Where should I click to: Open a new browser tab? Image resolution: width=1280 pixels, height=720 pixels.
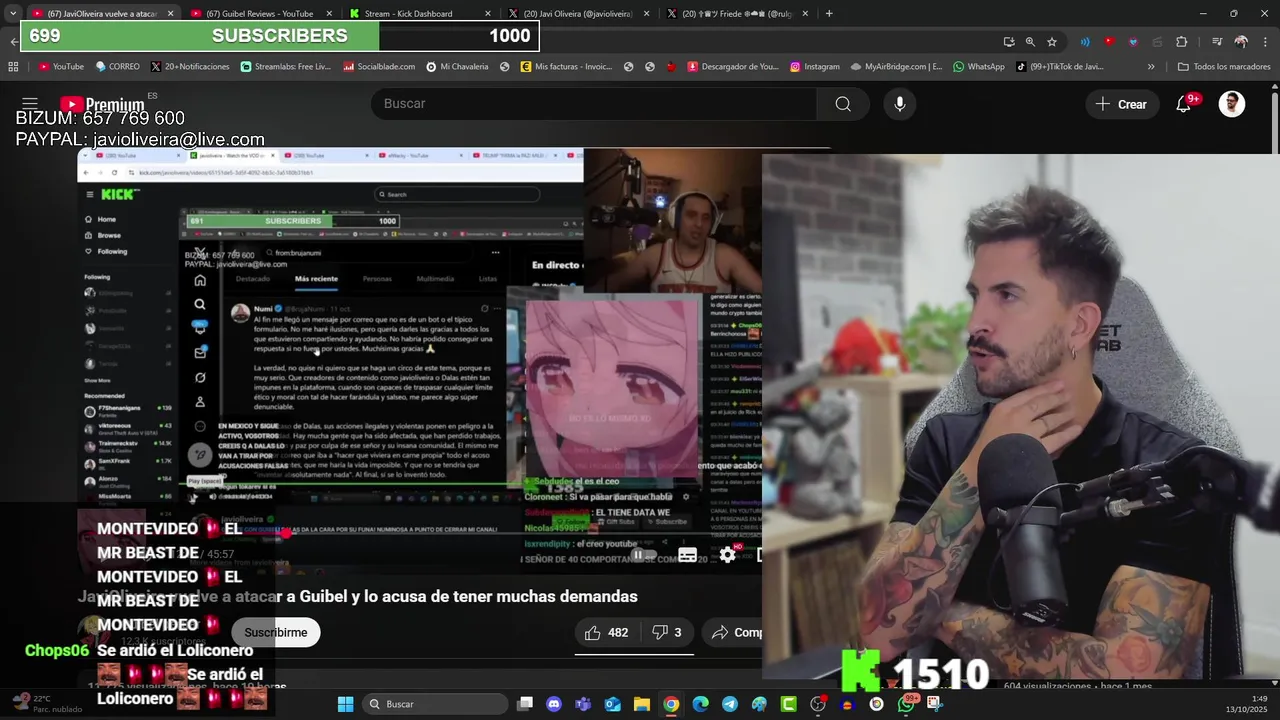829,13
